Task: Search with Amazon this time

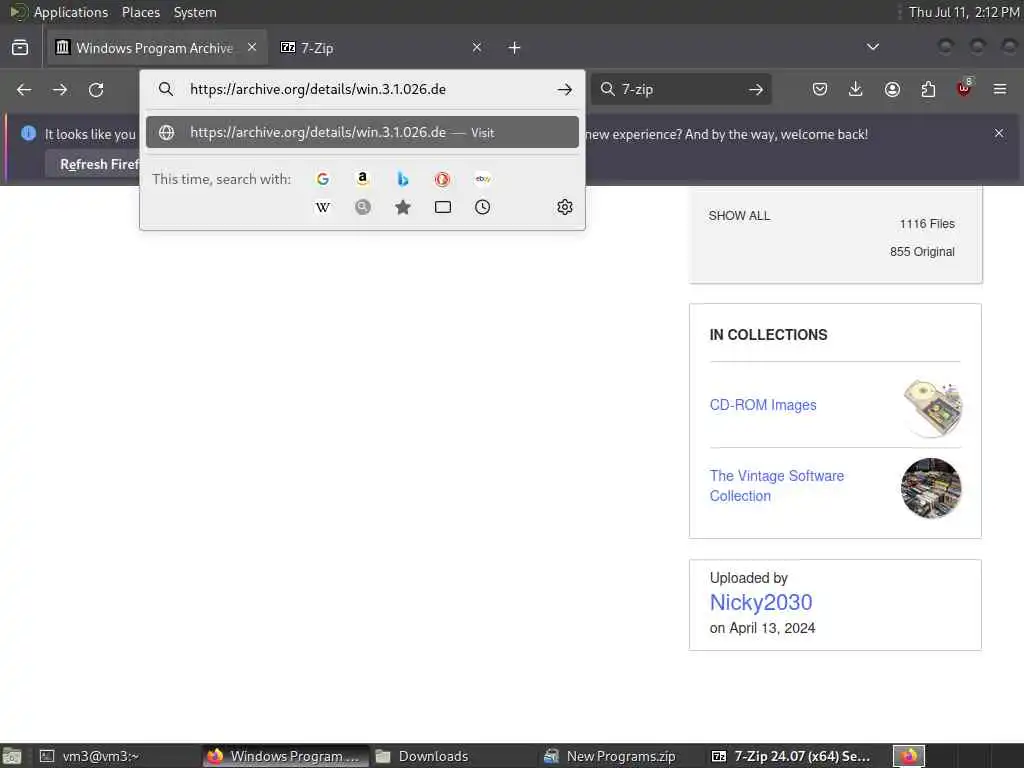Action: coord(362,179)
